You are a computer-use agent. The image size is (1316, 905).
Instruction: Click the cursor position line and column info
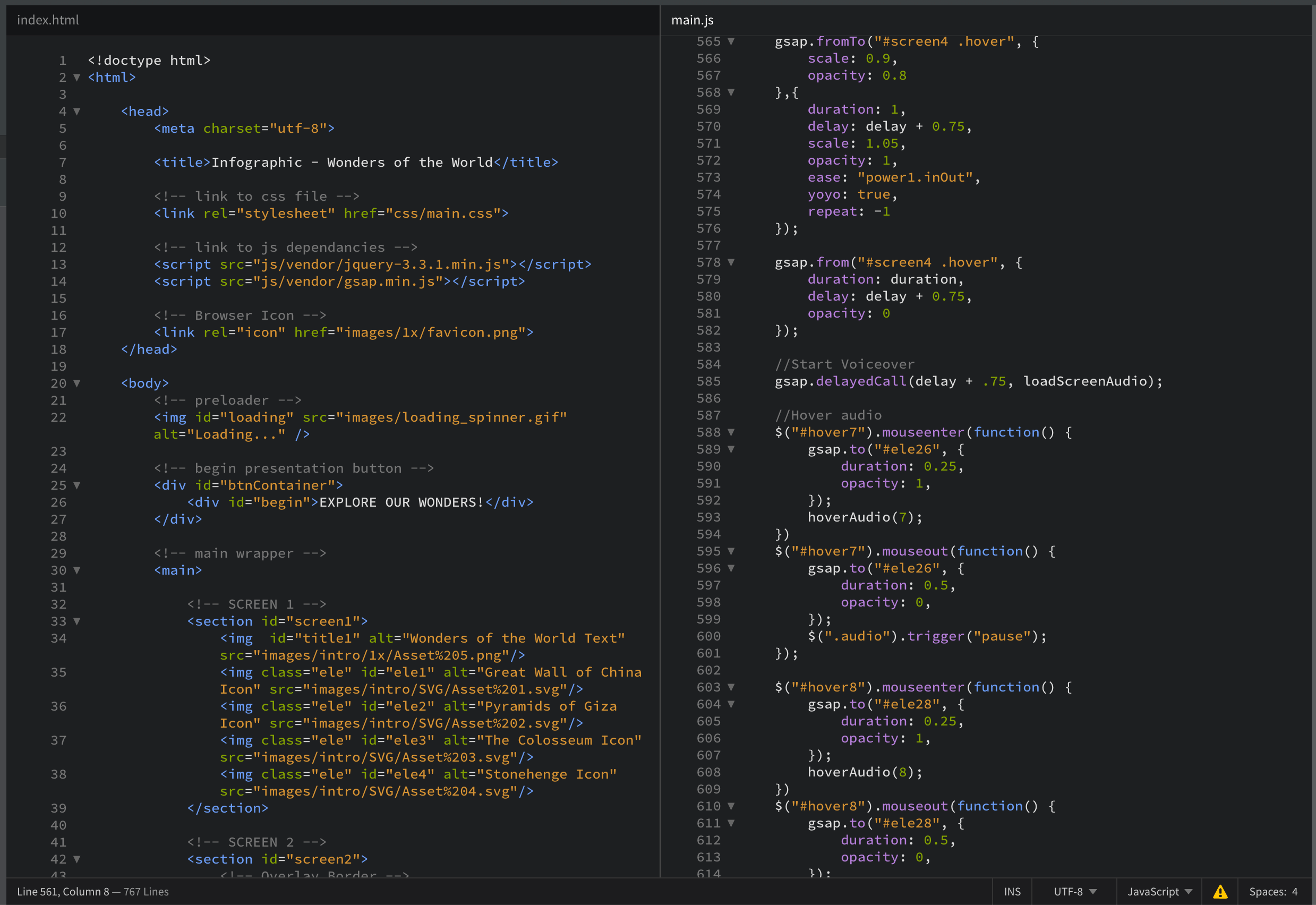62,891
